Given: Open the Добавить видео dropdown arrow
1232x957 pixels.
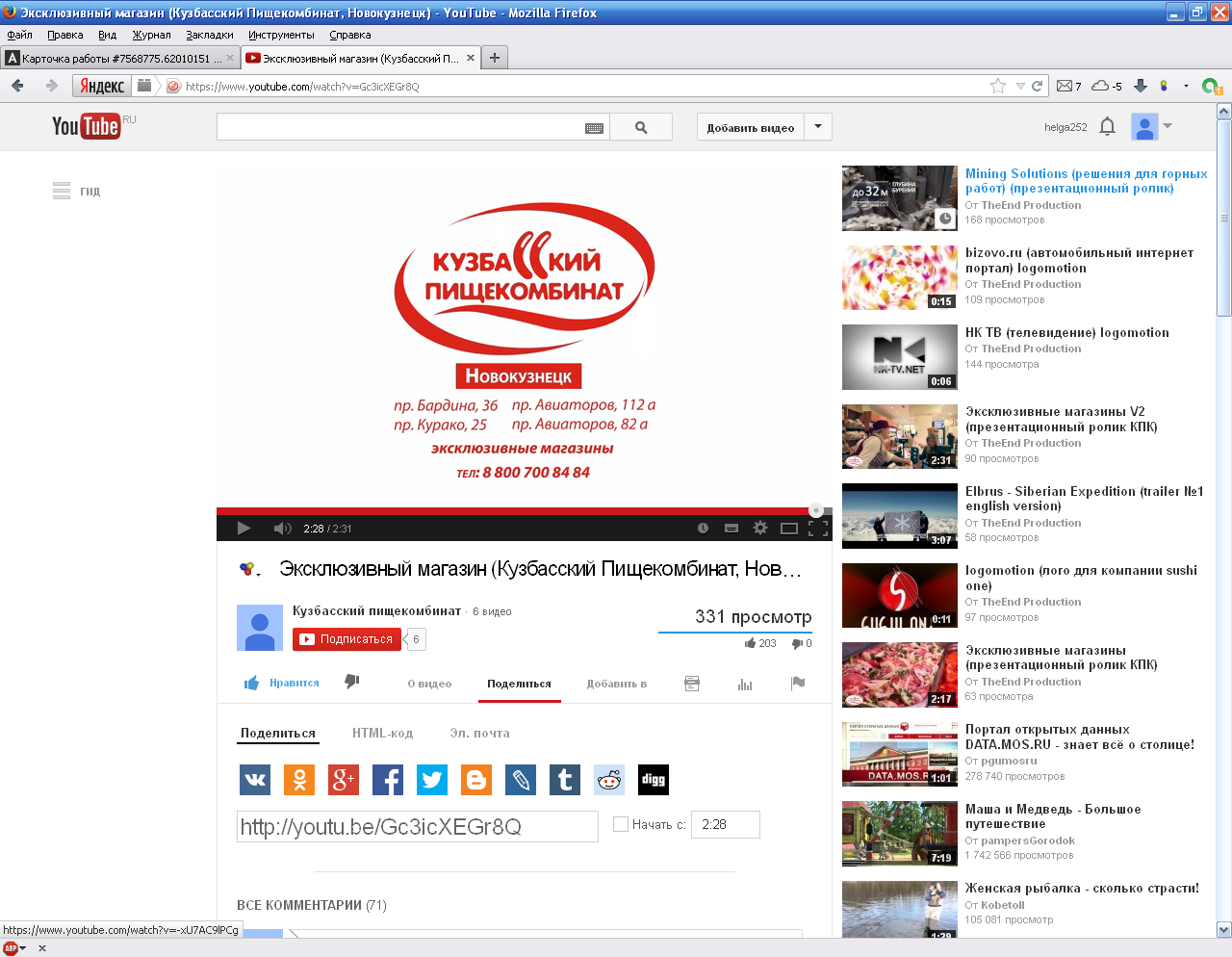Looking at the screenshot, I should coord(818,127).
